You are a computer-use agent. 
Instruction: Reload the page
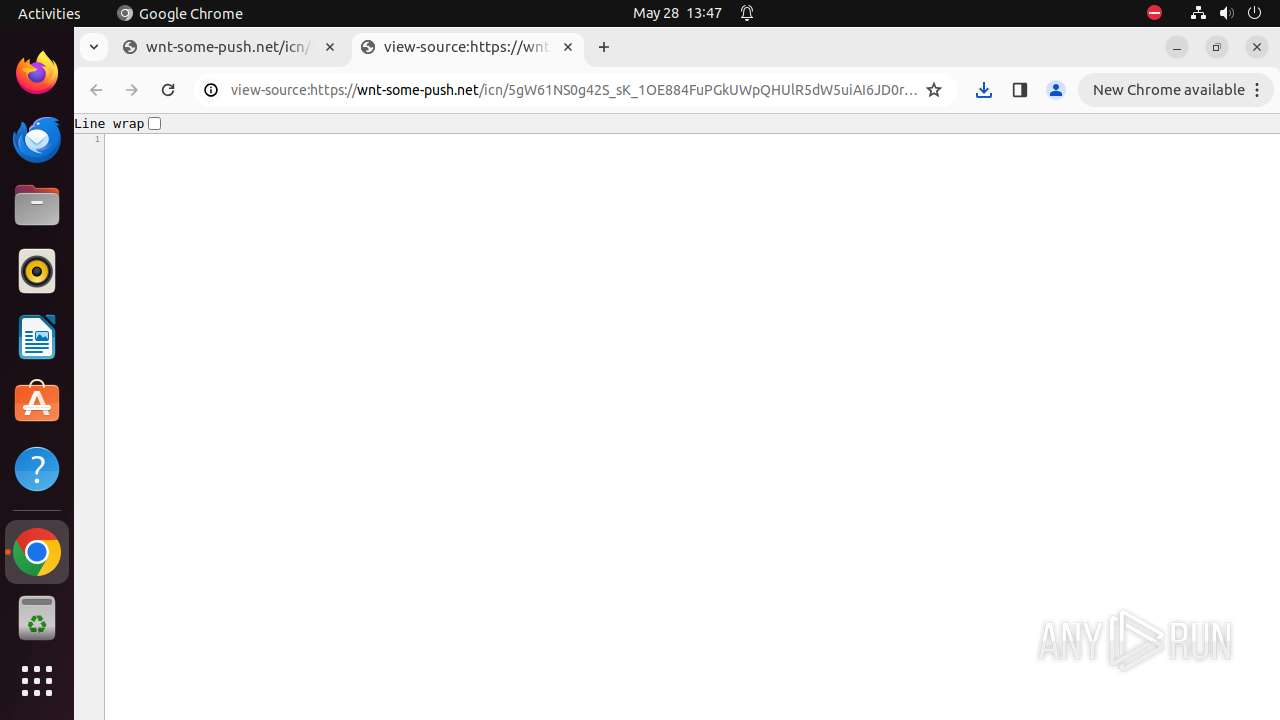click(x=168, y=90)
